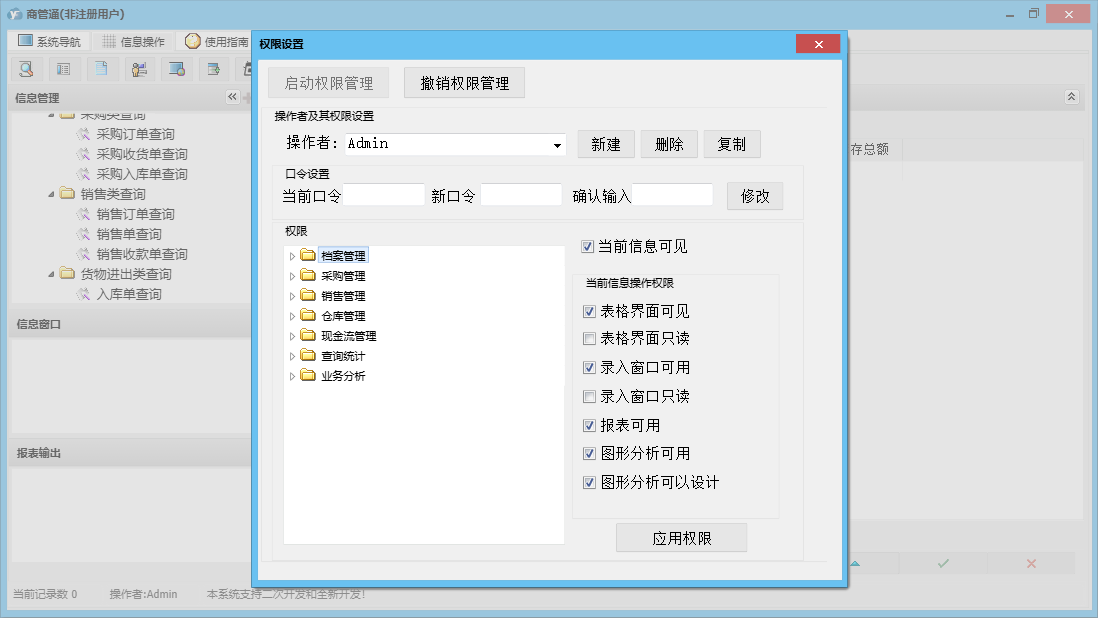Expand the 档案管理 tree node arrow
1098x618 pixels.
coord(292,256)
